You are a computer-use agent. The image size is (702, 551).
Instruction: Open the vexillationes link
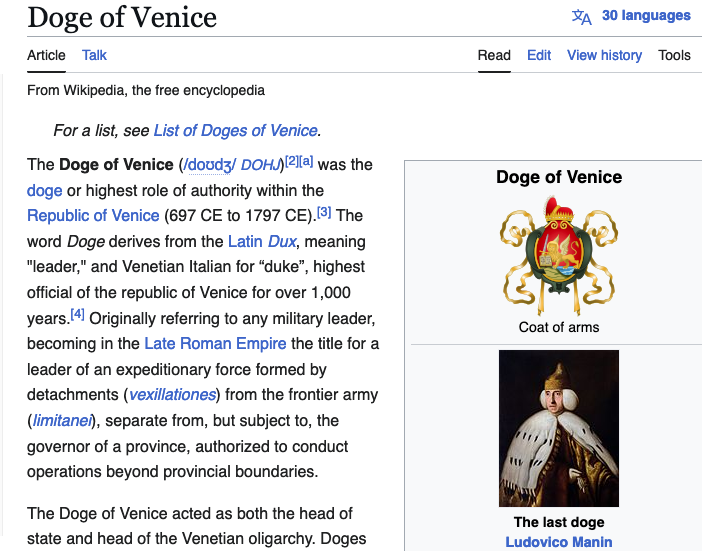click(x=174, y=394)
